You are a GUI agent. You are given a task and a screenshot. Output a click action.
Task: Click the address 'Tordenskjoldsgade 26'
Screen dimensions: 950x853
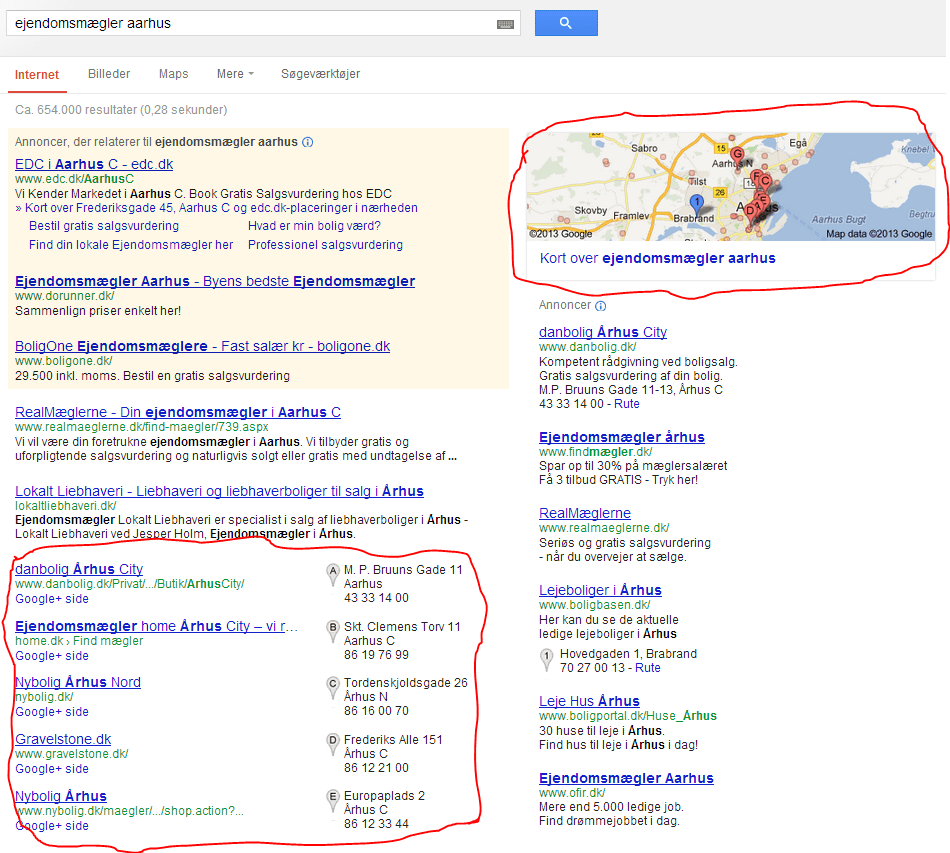pyautogui.click(x=406, y=683)
